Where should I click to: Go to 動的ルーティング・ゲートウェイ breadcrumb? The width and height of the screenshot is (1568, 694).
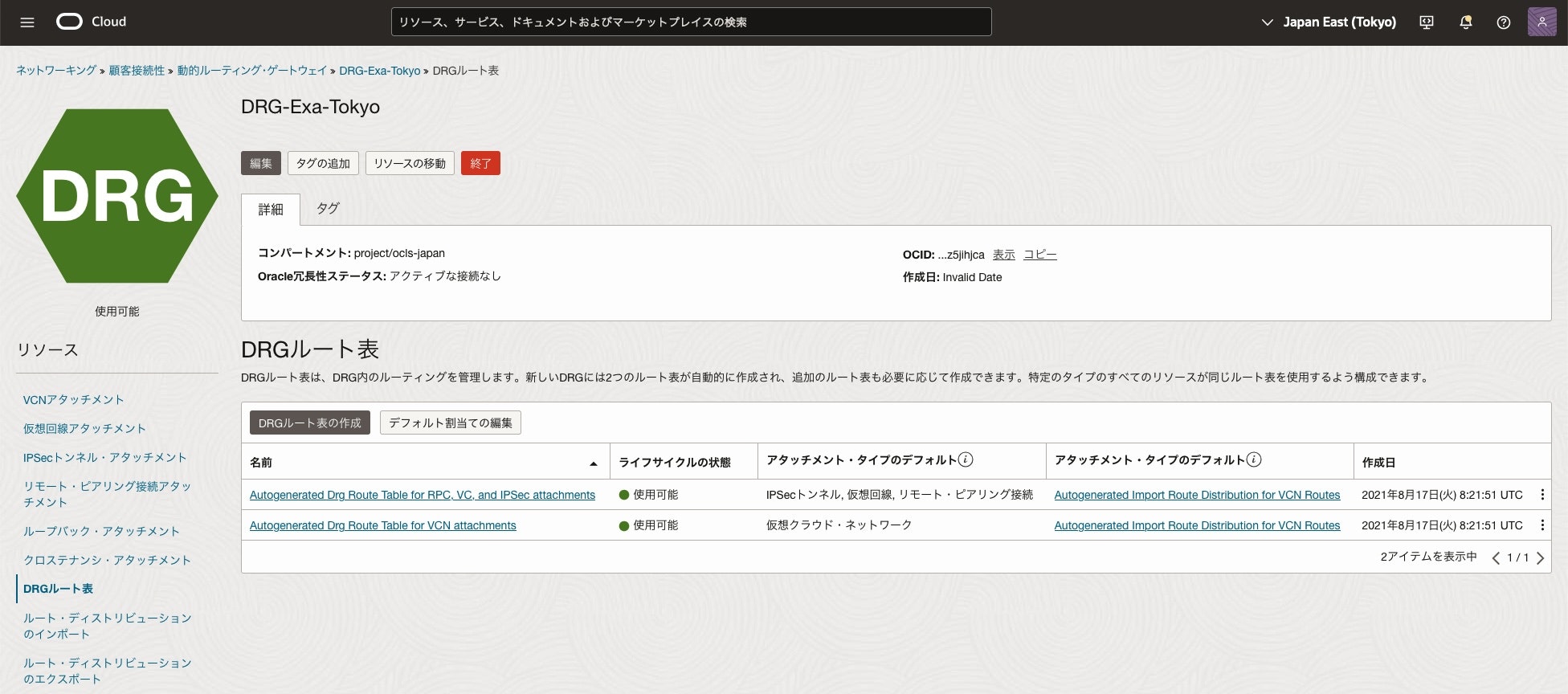click(x=252, y=71)
